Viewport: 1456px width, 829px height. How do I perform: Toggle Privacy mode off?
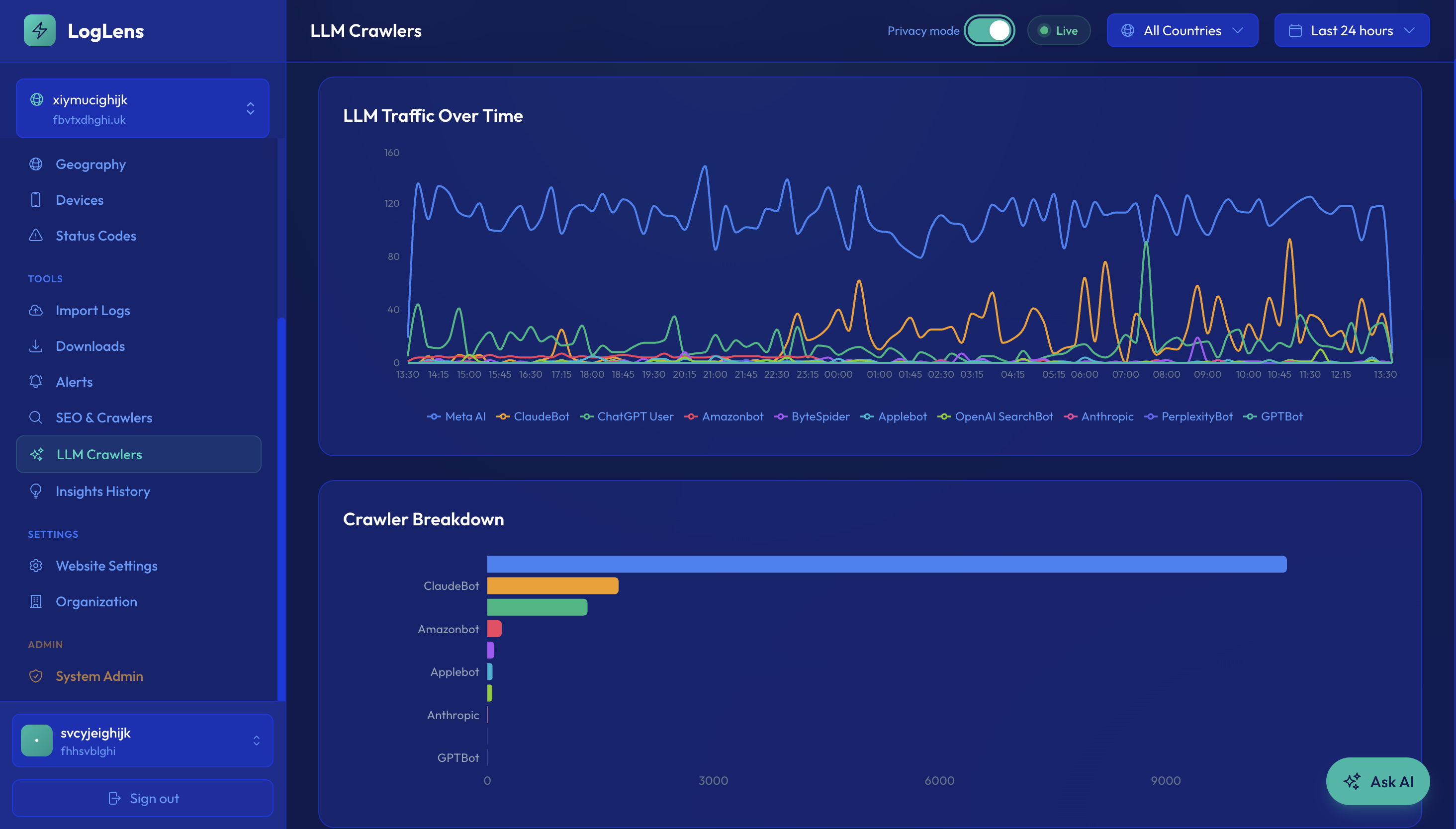(x=990, y=30)
